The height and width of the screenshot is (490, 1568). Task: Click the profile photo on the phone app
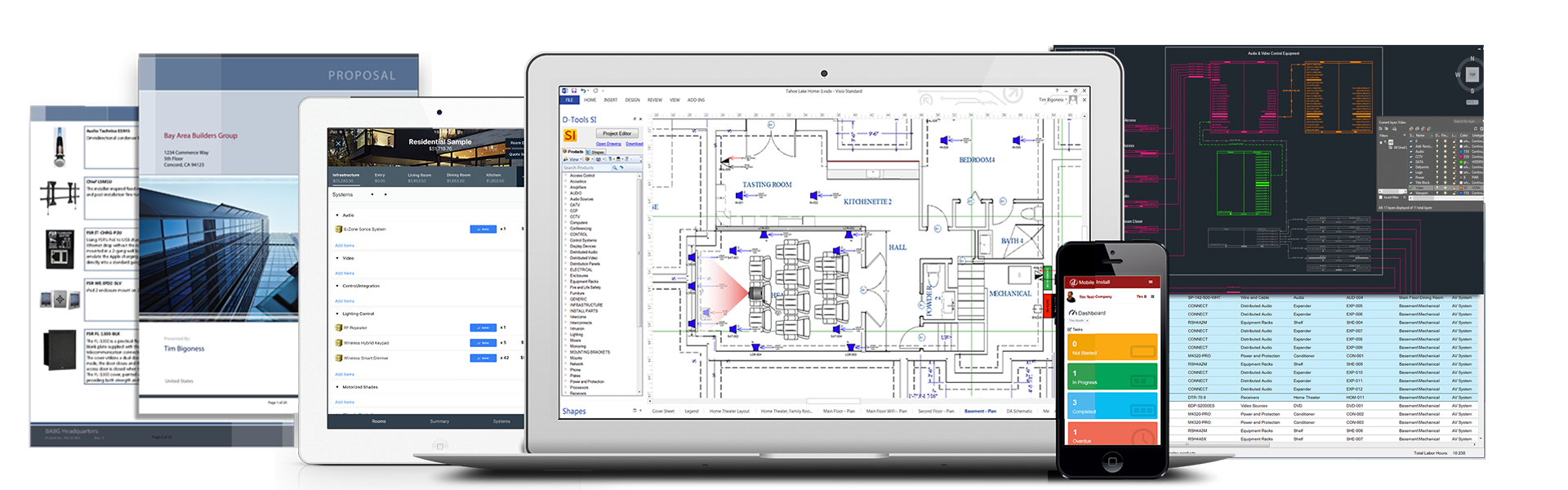coord(1071,297)
